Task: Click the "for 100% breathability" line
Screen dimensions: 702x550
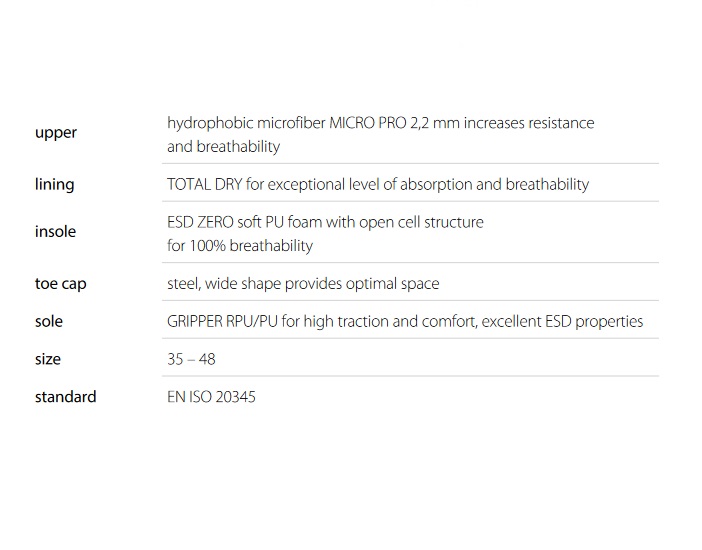Action: click(x=240, y=246)
